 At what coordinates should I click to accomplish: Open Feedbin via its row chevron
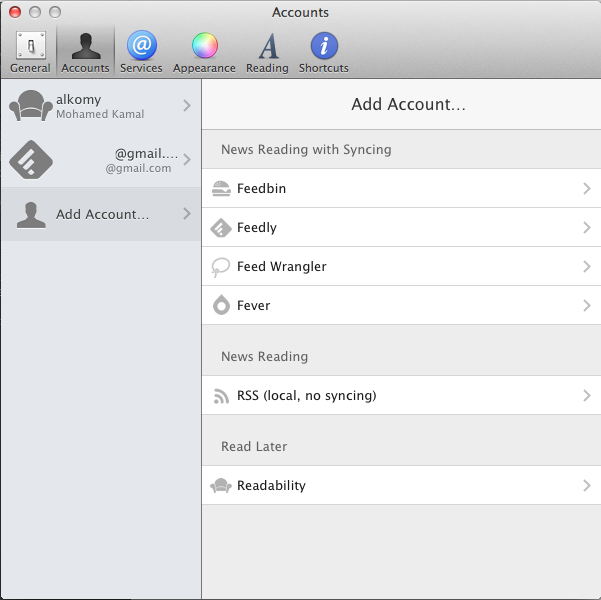click(x=586, y=188)
